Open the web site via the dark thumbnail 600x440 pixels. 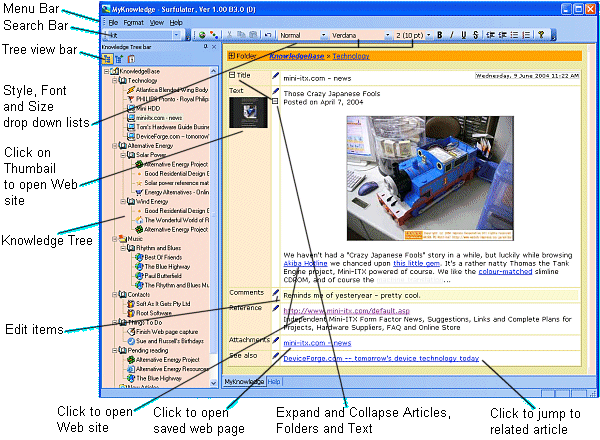[x=248, y=112]
